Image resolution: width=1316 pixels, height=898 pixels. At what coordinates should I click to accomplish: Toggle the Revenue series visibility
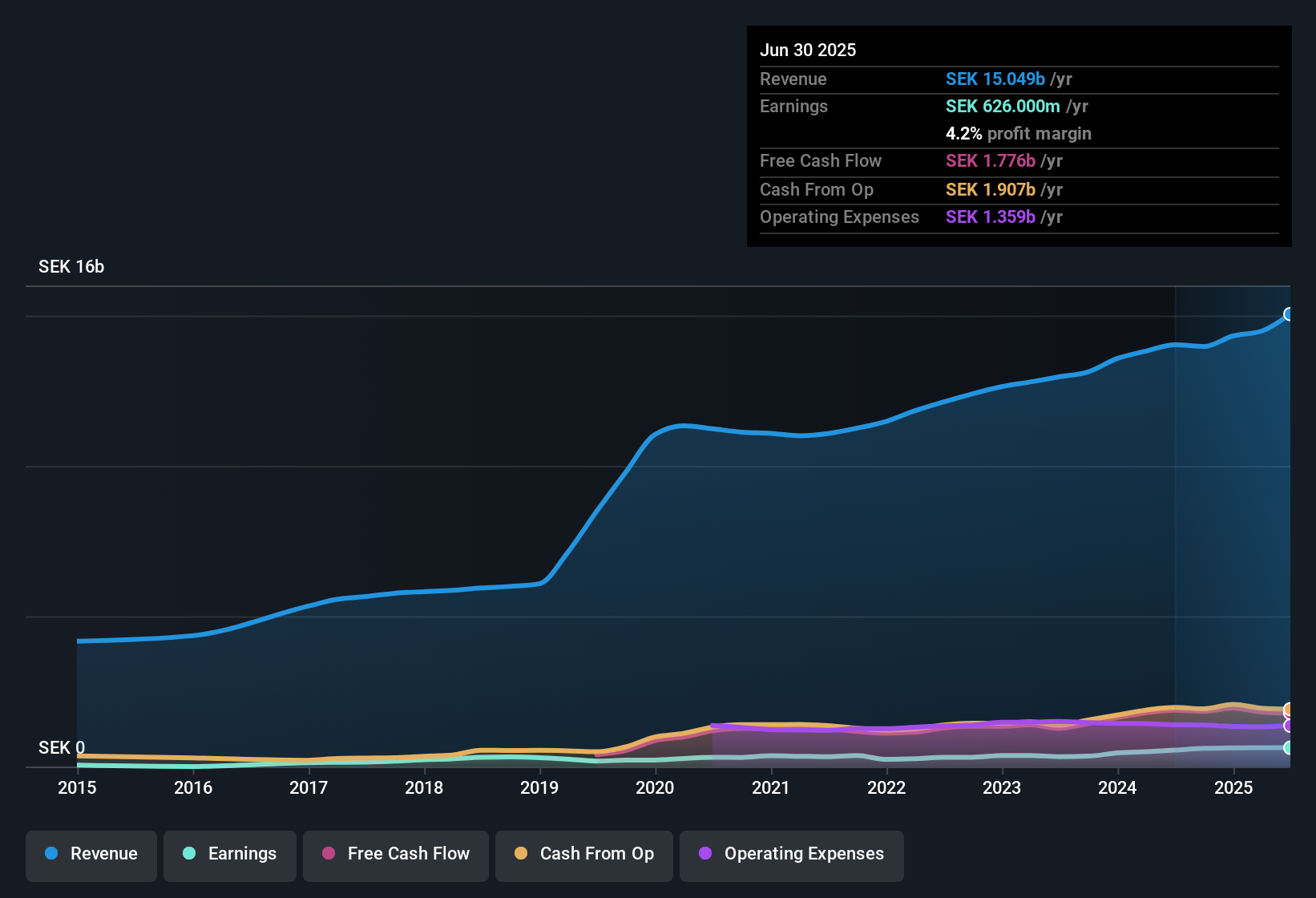[91, 854]
